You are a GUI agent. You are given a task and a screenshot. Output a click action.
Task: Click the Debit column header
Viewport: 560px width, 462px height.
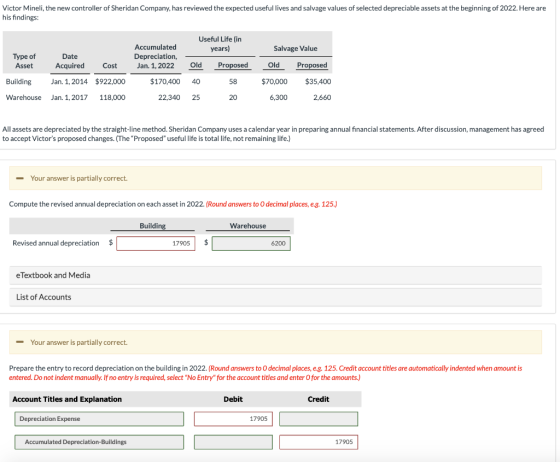click(233, 399)
